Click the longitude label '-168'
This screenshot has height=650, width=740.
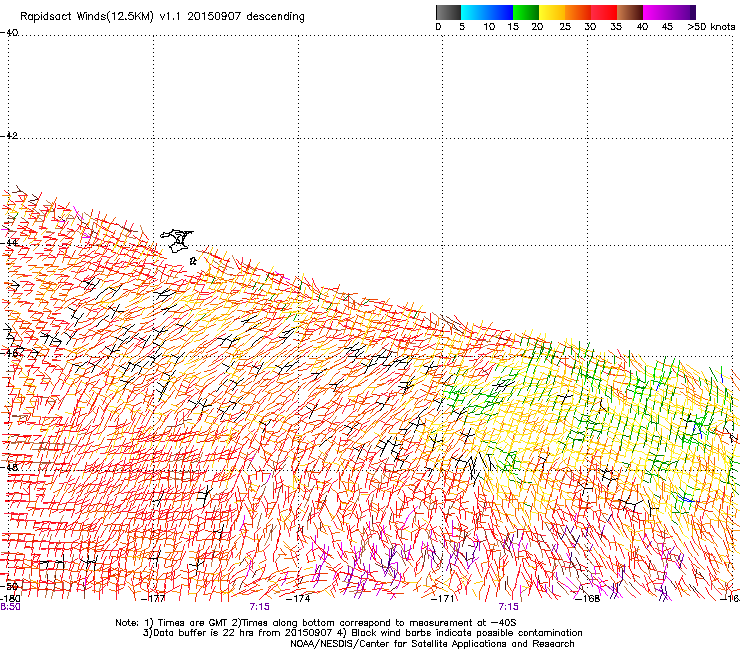pos(588,599)
